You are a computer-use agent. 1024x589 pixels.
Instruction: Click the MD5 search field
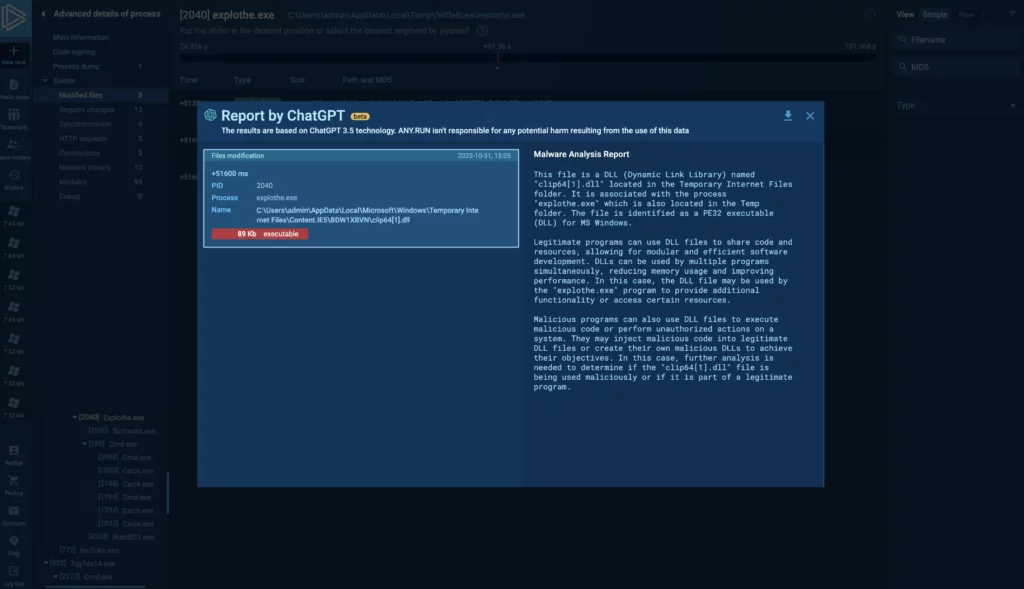point(956,67)
